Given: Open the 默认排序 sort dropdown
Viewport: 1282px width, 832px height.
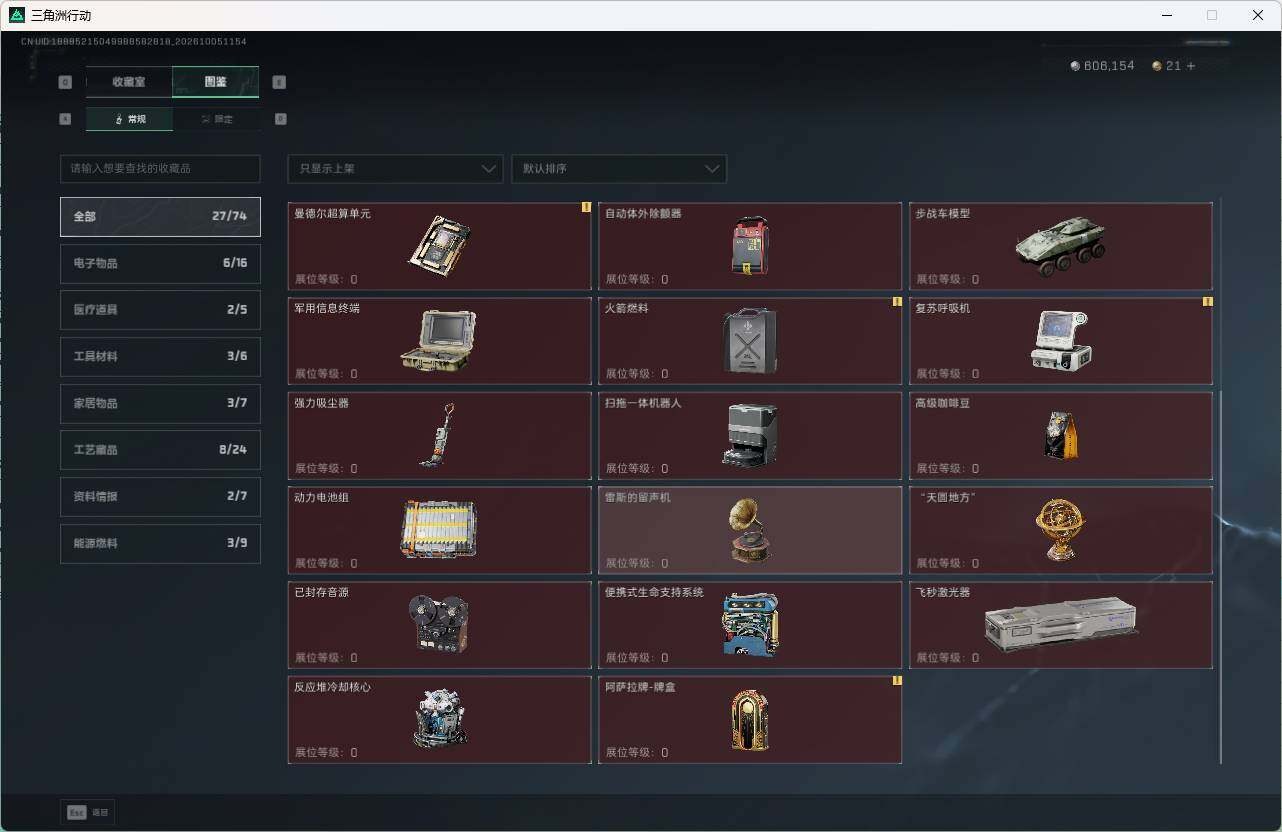Looking at the screenshot, I should pyautogui.click(x=619, y=169).
